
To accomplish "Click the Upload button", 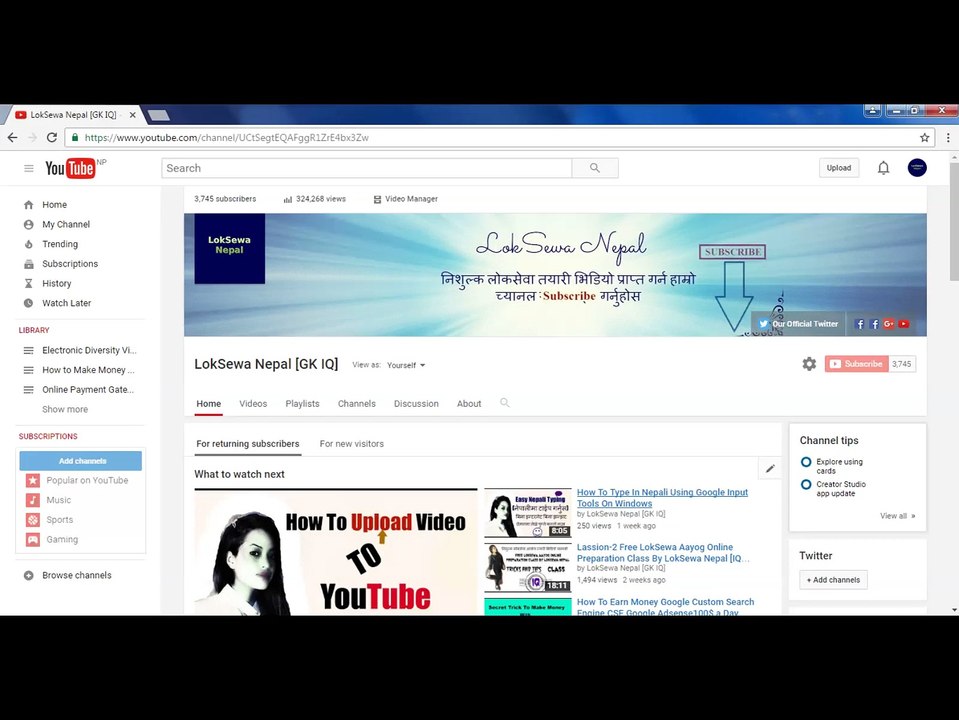I will pyautogui.click(x=839, y=168).
